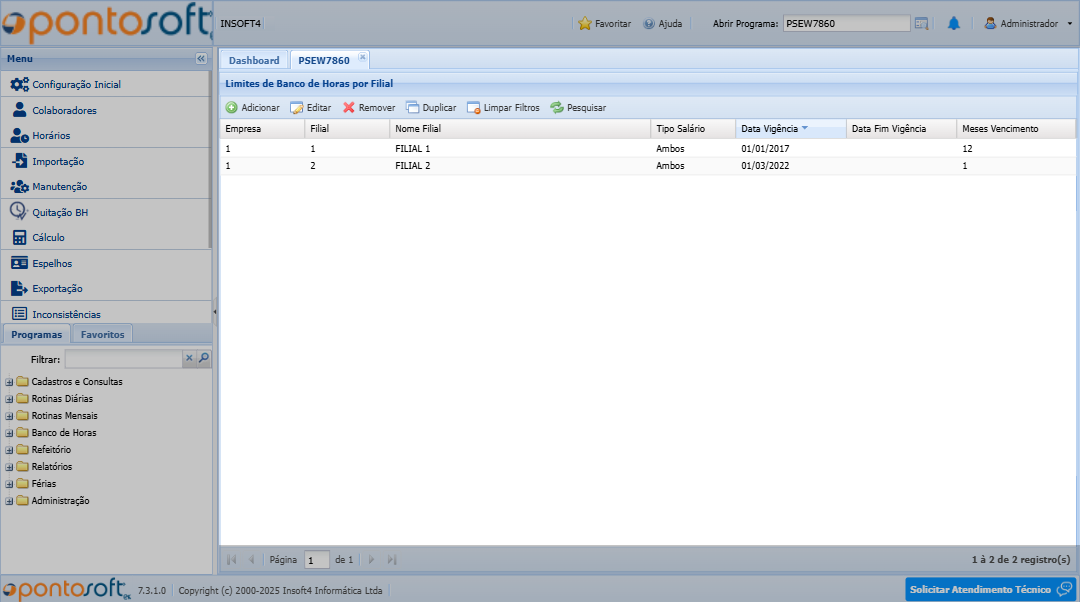
Task: Click Limpar Filtros icon
Action: click(473, 108)
